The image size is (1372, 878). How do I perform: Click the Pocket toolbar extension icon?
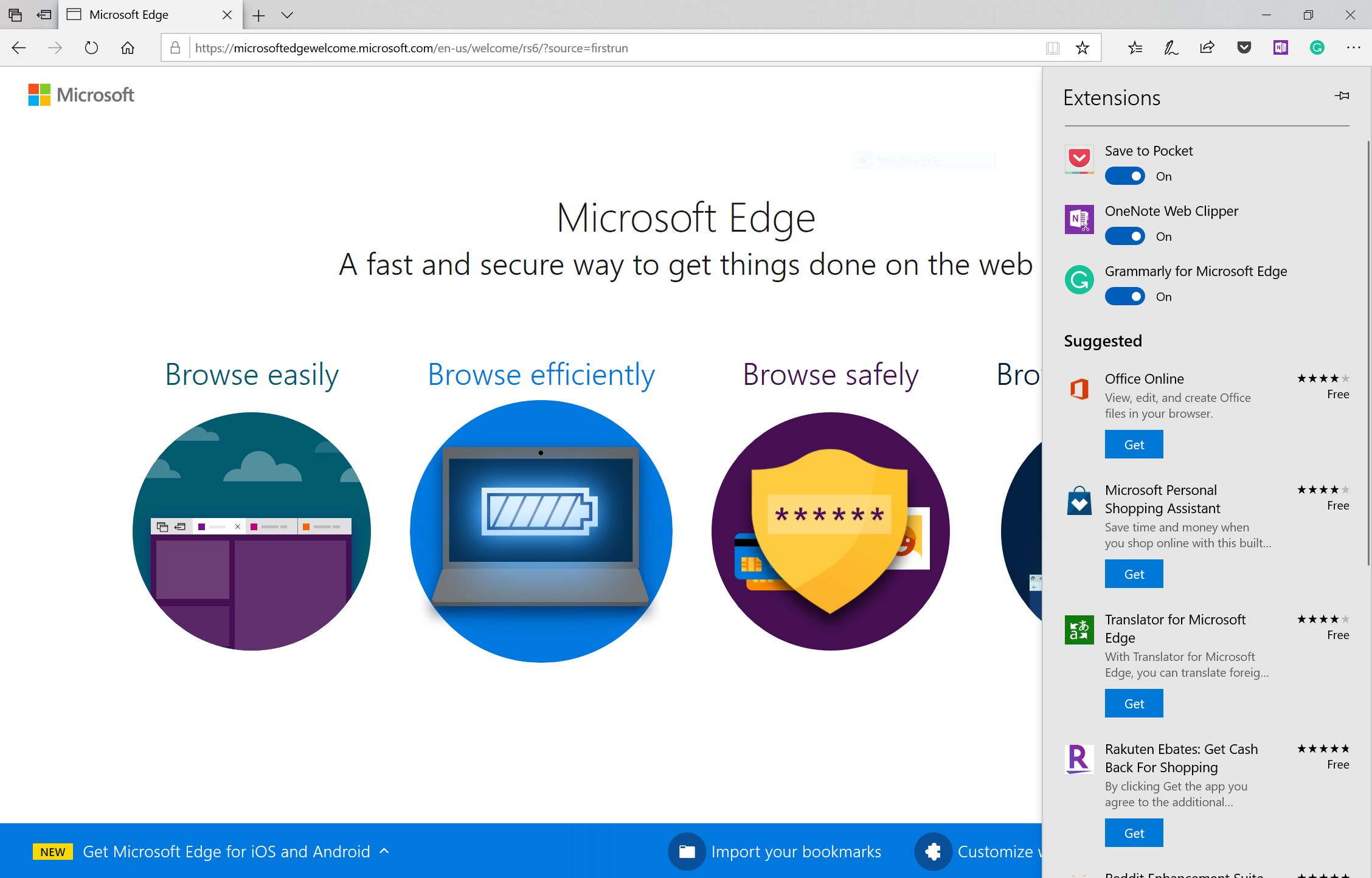pyautogui.click(x=1244, y=48)
